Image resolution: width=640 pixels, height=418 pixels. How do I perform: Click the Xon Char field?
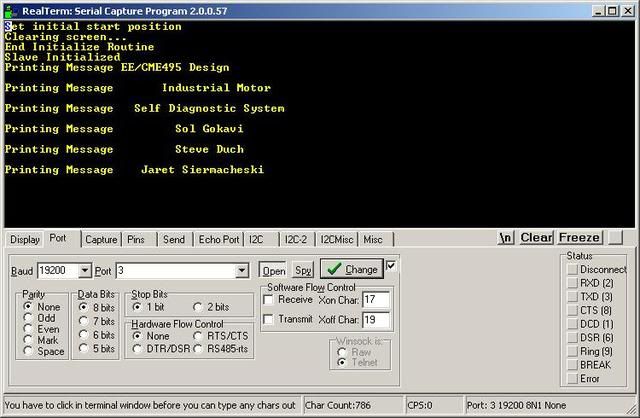point(376,300)
